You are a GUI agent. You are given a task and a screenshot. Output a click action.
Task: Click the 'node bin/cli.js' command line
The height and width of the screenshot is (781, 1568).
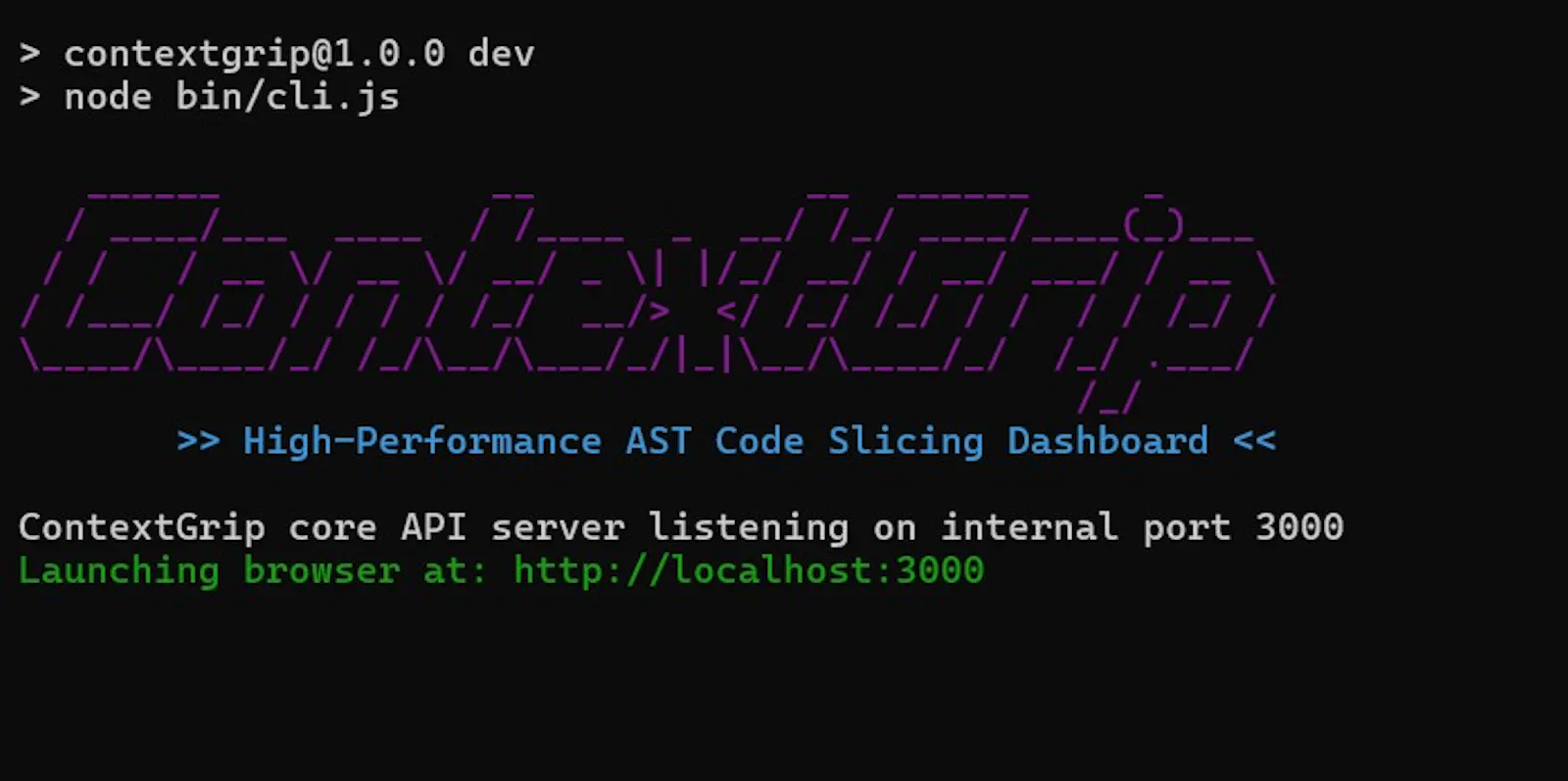pyautogui.click(x=209, y=97)
